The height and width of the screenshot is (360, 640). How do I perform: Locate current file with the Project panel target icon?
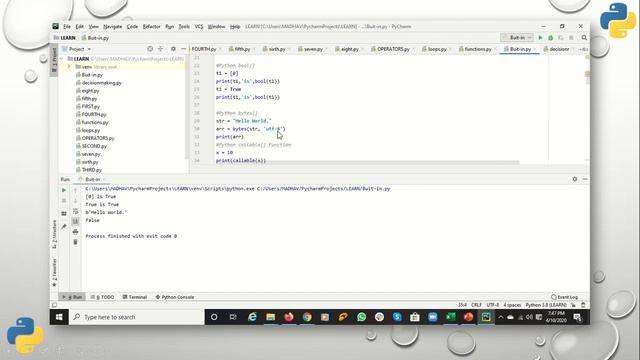[150, 49]
